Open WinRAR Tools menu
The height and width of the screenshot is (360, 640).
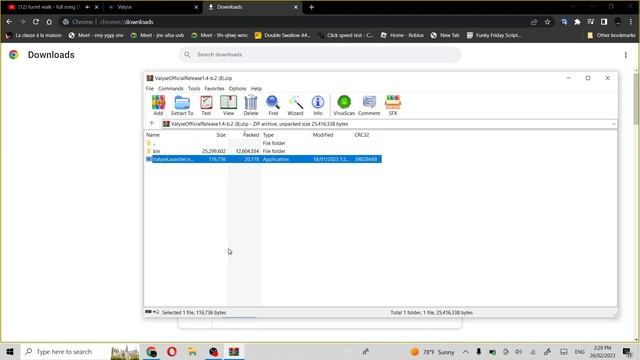(194, 89)
